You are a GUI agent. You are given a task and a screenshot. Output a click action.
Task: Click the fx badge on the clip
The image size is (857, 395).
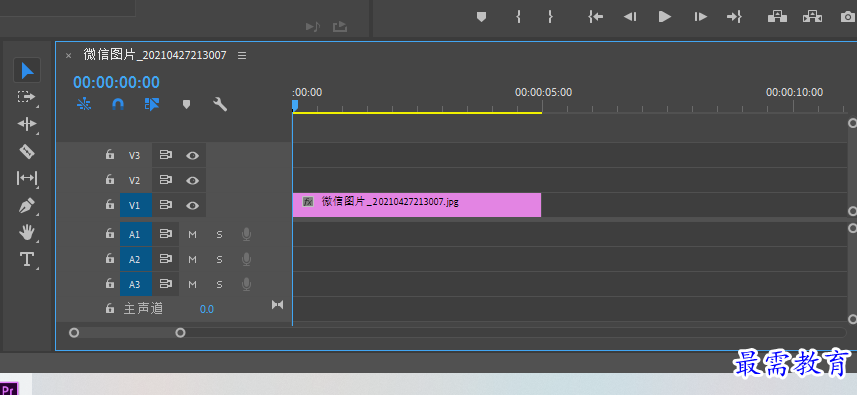[308, 202]
